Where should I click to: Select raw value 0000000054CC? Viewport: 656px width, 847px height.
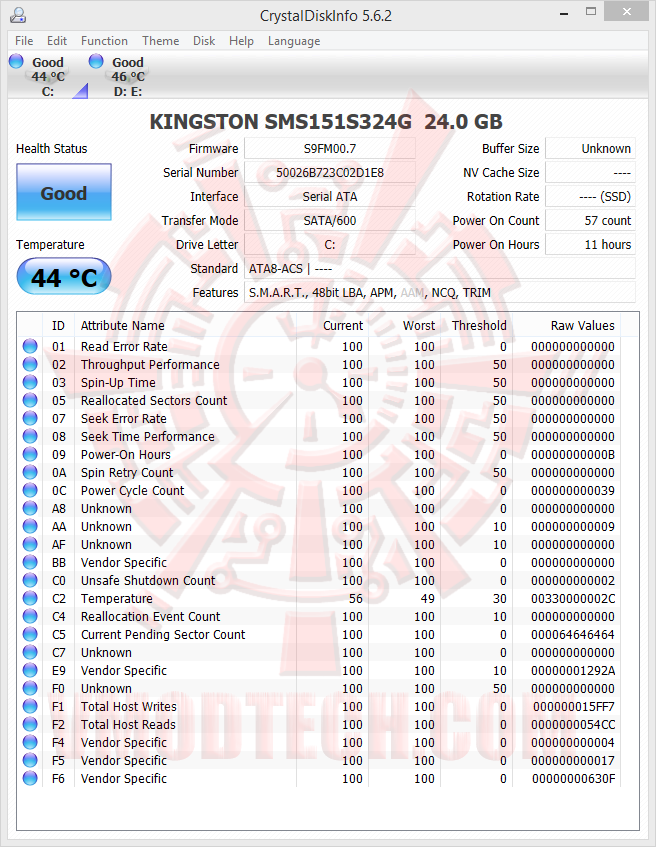click(573, 724)
